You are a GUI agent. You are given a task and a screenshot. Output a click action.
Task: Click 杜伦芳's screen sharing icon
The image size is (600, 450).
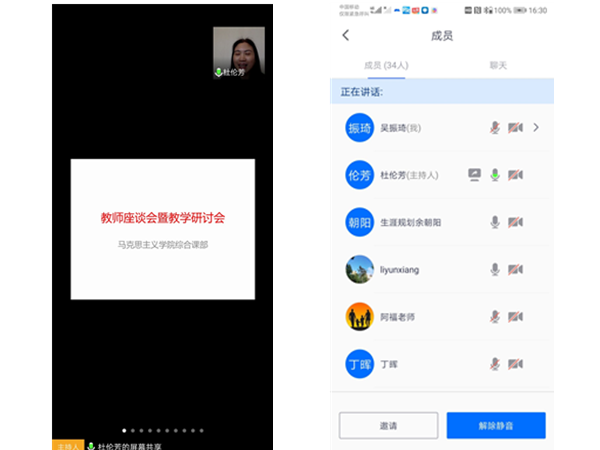click(474, 175)
